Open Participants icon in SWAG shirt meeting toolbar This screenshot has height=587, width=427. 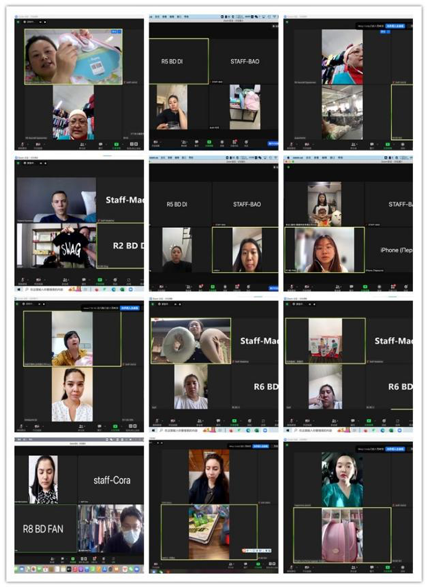pyautogui.click(x=65, y=280)
